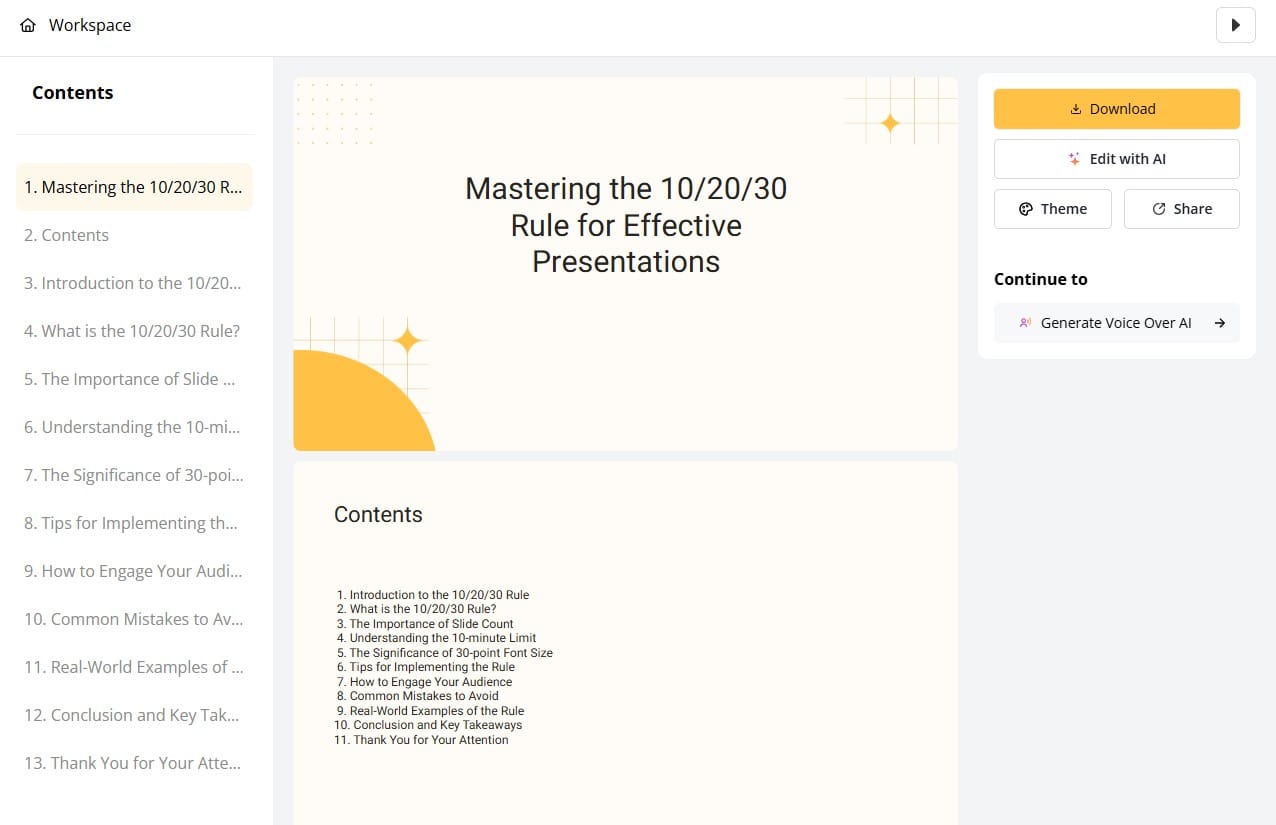Open slide 9 How to Engage Your Audience

134,571
